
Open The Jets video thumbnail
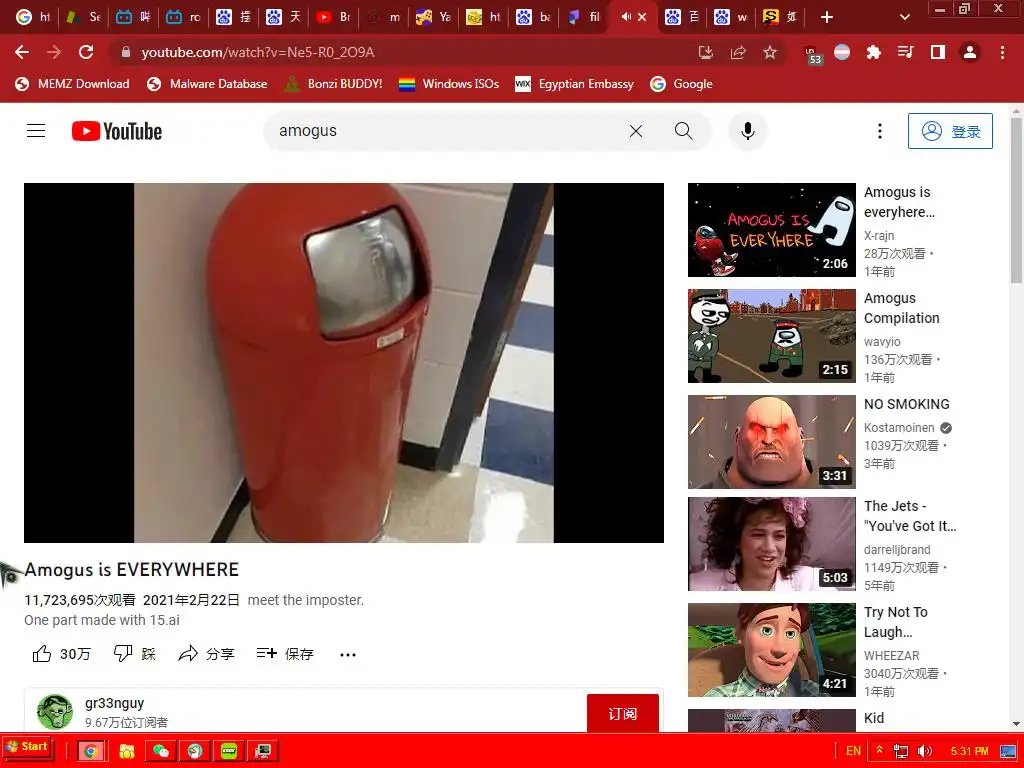tap(771, 544)
